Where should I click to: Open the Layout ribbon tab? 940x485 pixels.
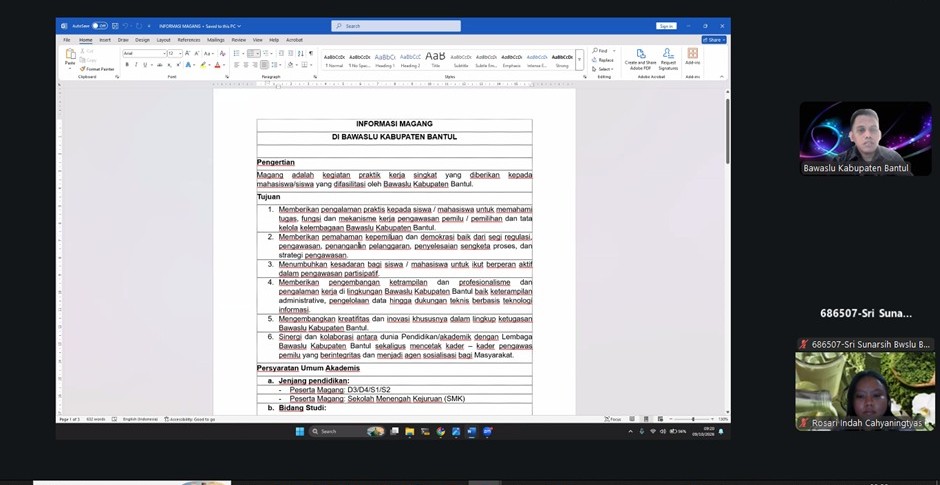(x=164, y=40)
